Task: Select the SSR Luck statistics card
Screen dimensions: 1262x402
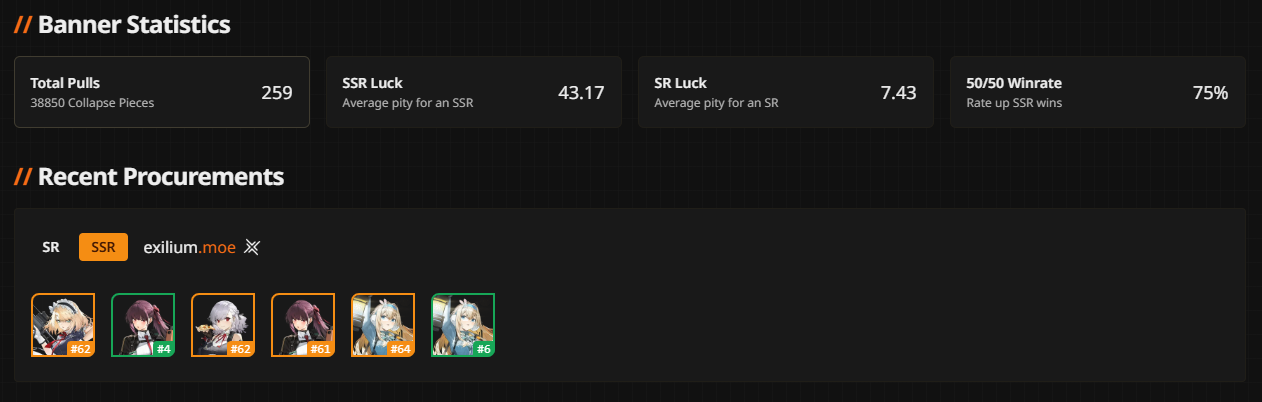Action: 474,92
